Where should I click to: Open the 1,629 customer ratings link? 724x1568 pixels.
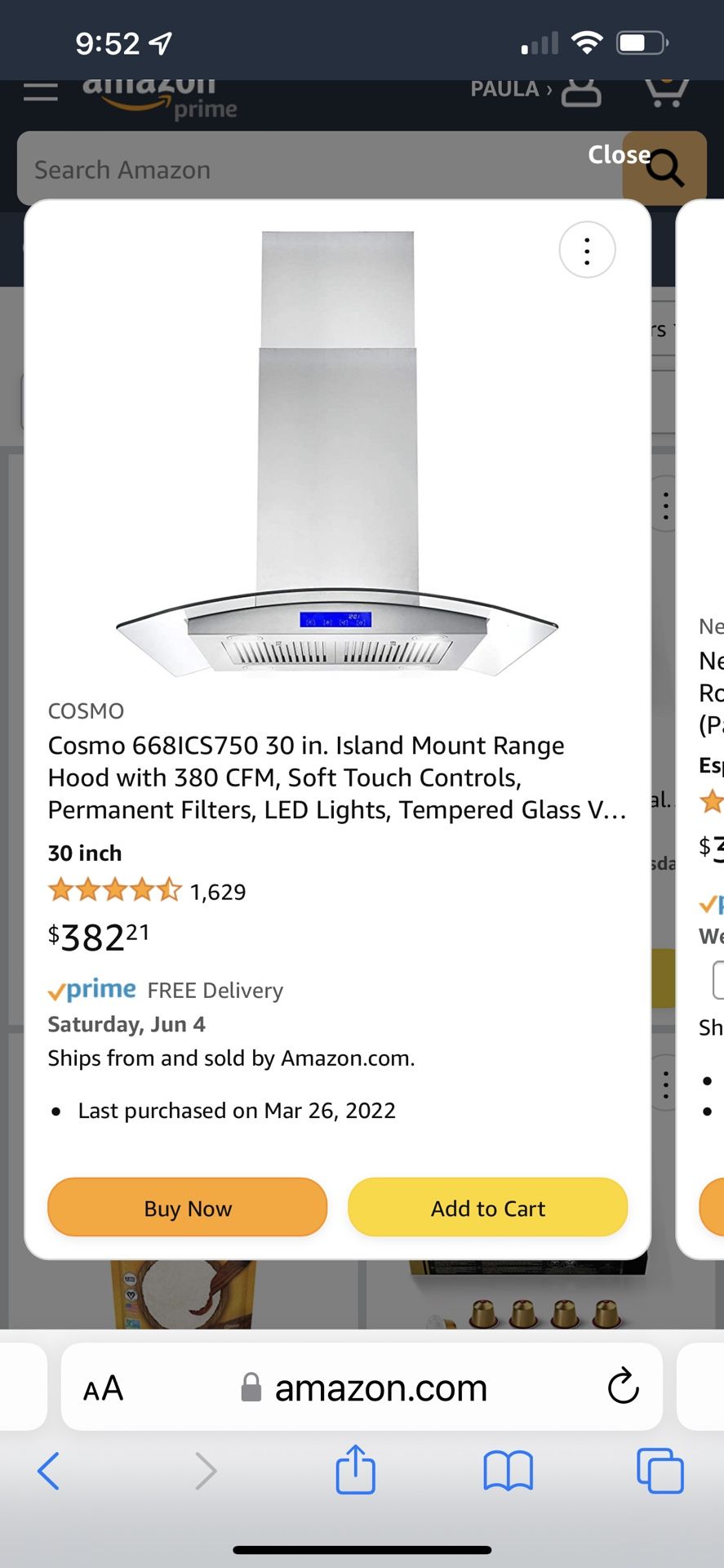pos(217,892)
